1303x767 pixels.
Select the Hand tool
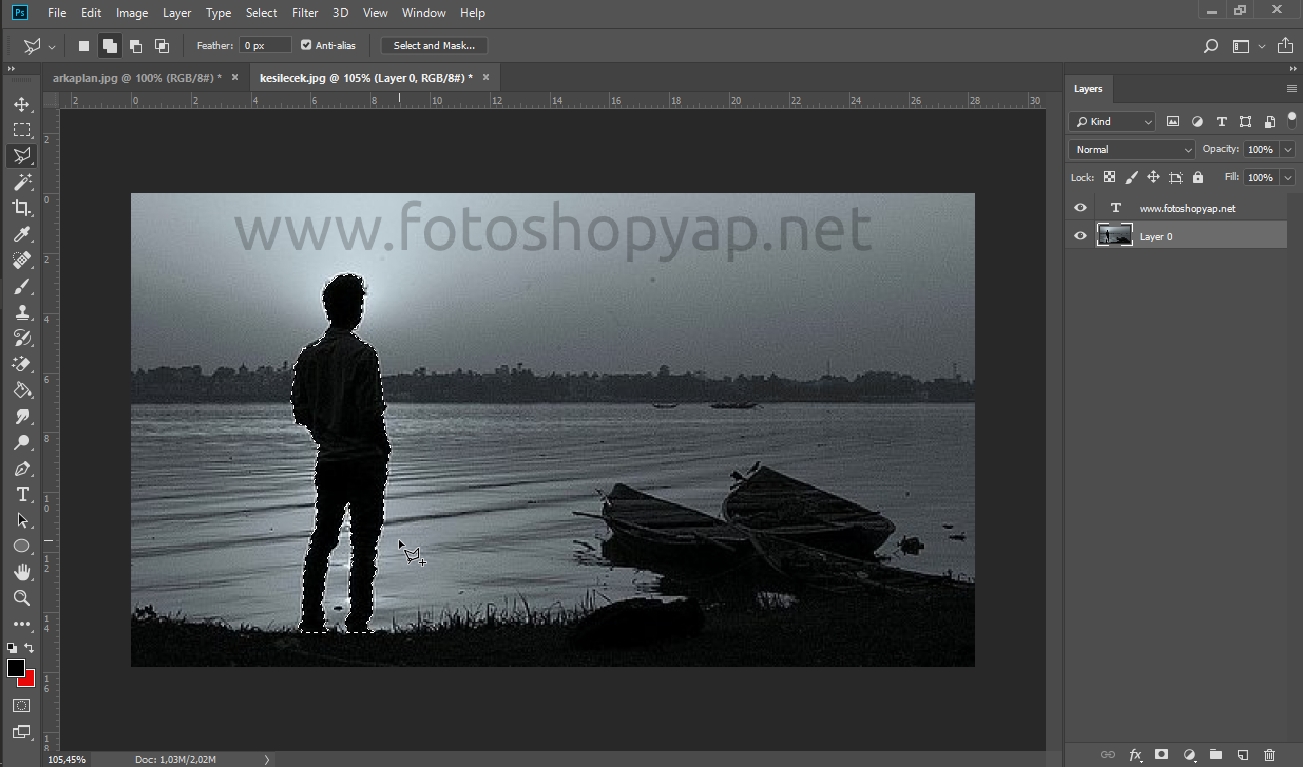click(x=22, y=572)
